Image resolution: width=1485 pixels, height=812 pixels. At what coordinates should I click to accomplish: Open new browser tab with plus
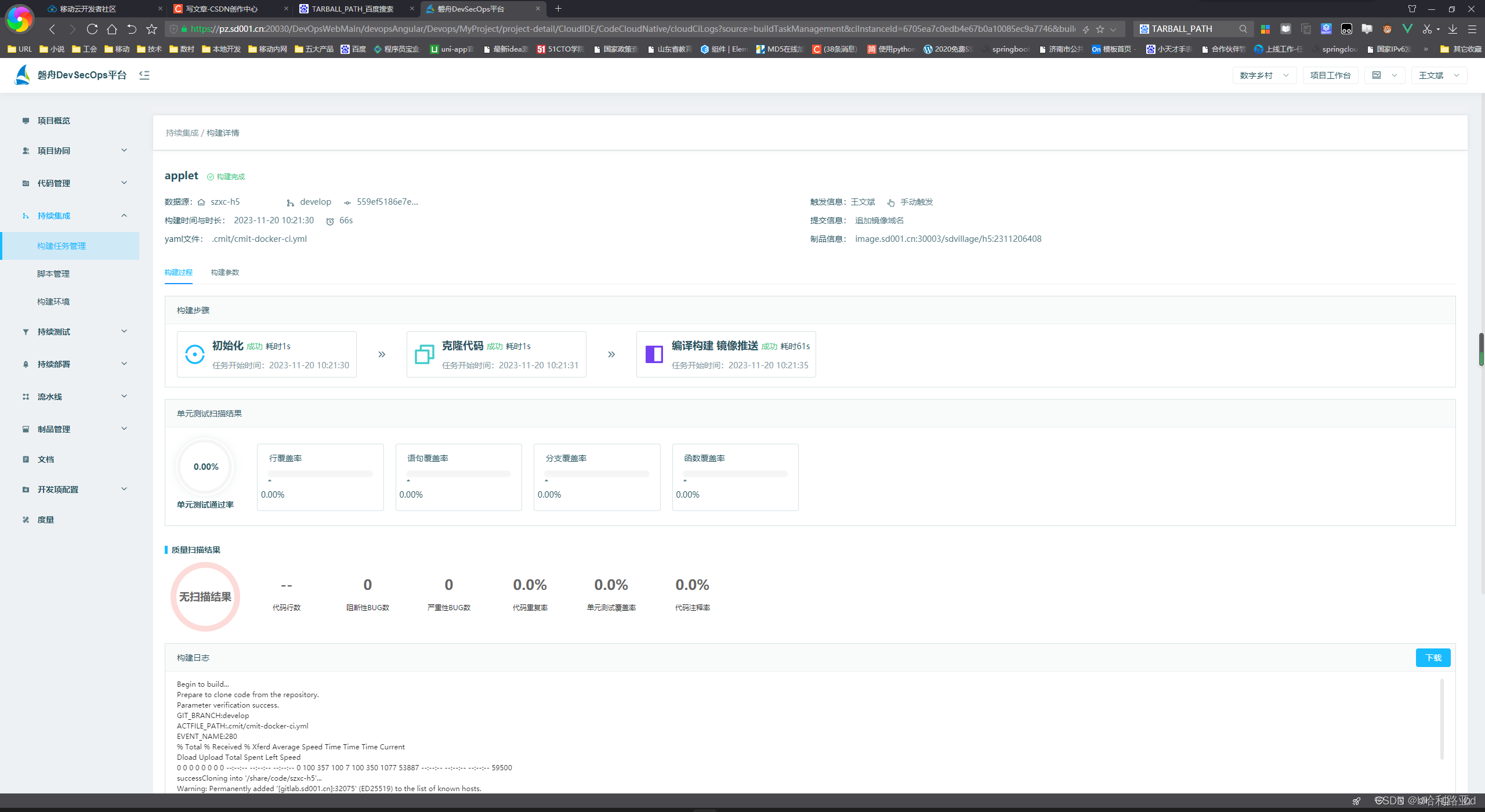click(x=558, y=9)
